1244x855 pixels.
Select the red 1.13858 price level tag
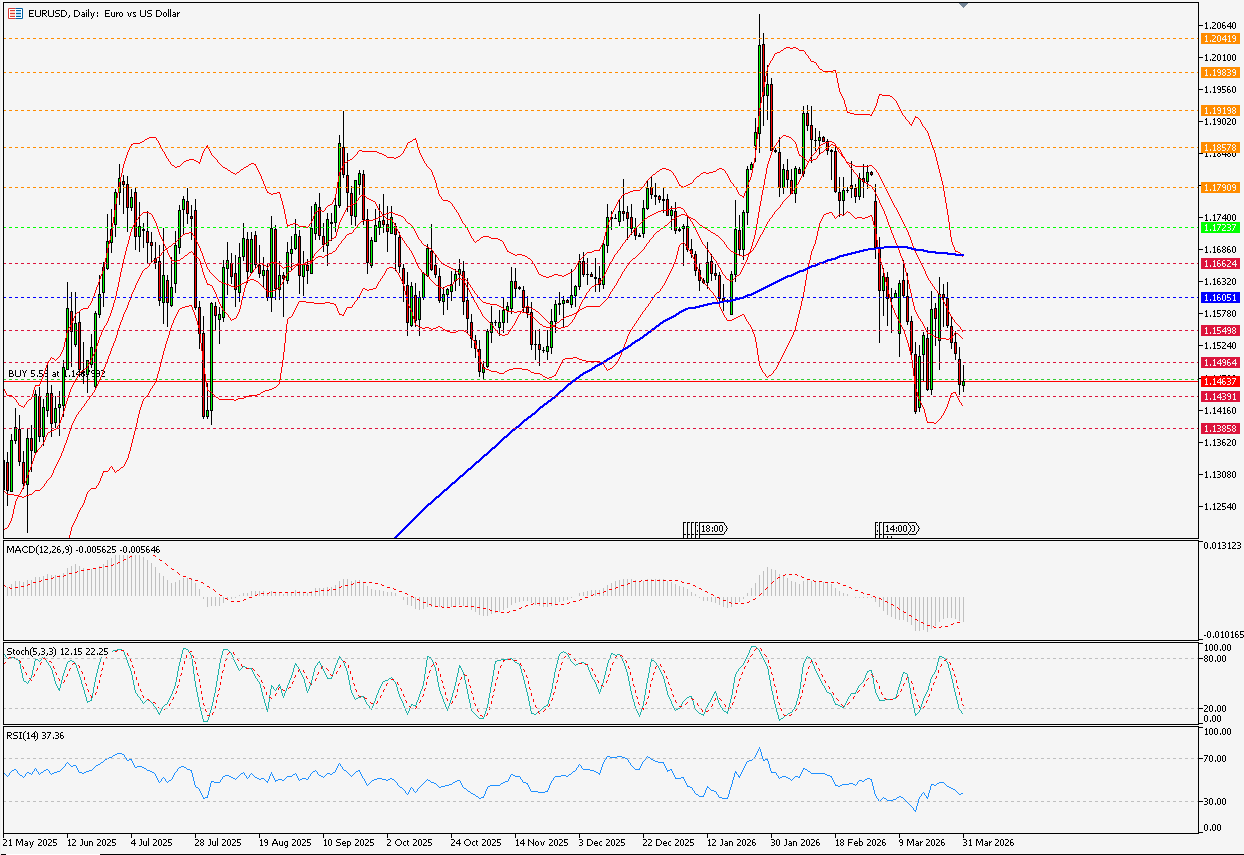pyautogui.click(x=1222, y=428)
